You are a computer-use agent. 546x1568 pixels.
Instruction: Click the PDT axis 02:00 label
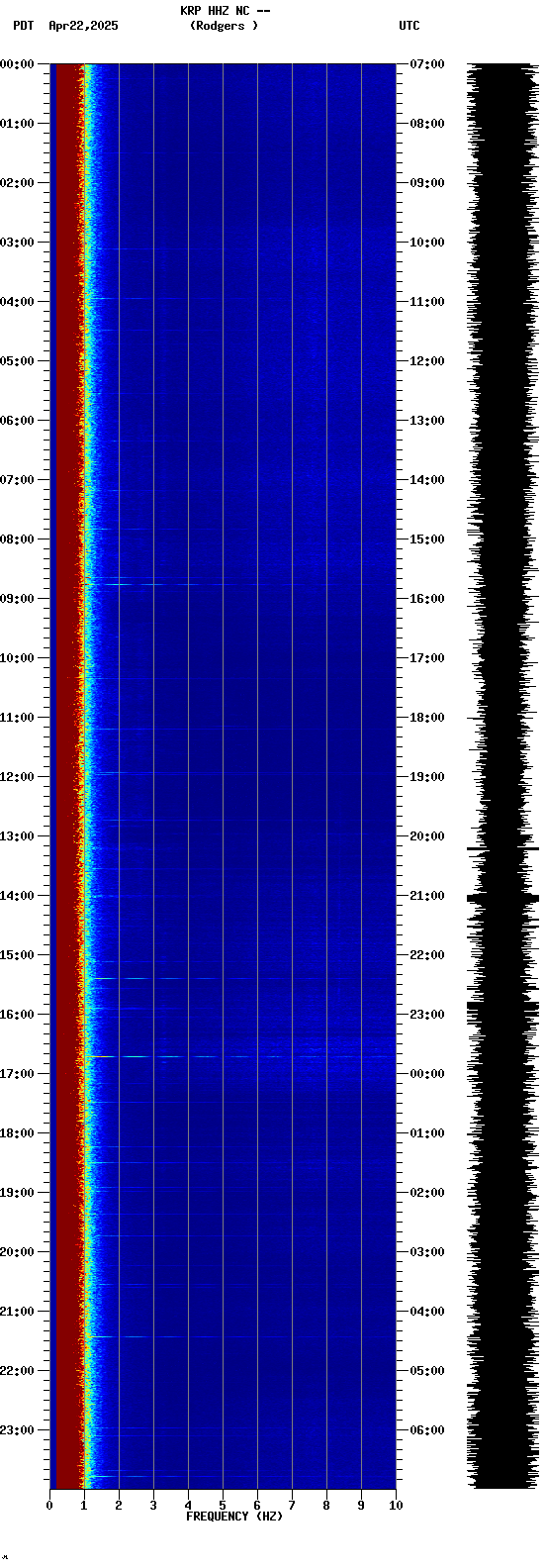coord(17,183)
